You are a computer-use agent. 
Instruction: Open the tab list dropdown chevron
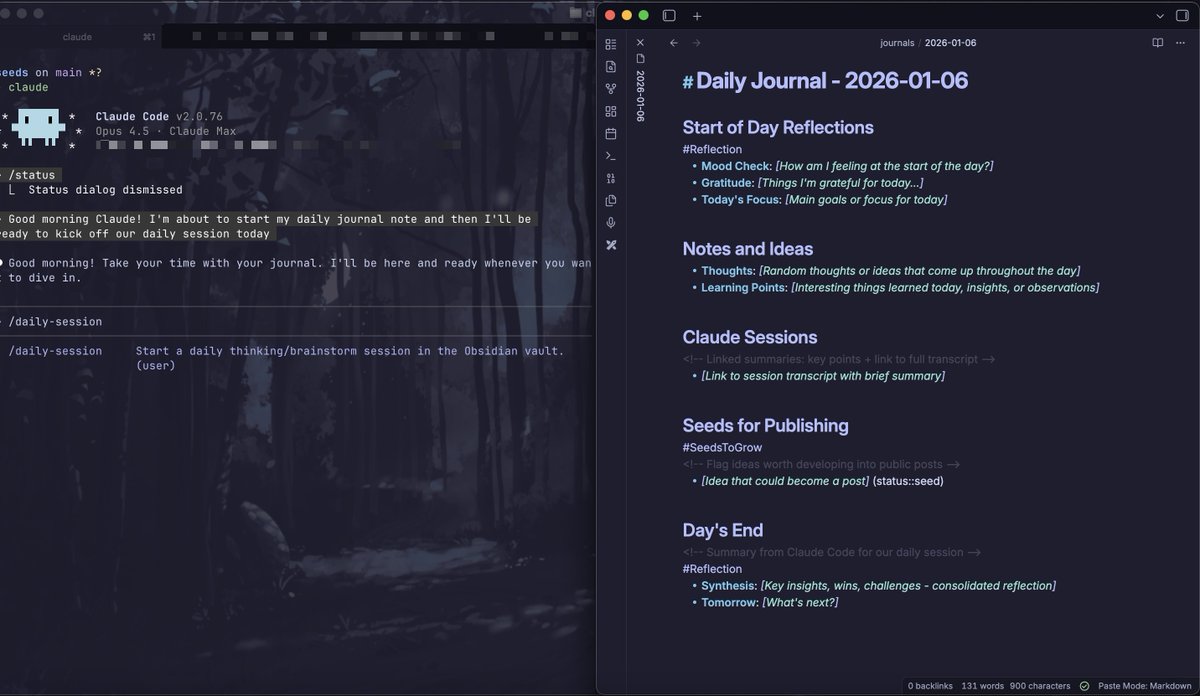click(1160, 15)
